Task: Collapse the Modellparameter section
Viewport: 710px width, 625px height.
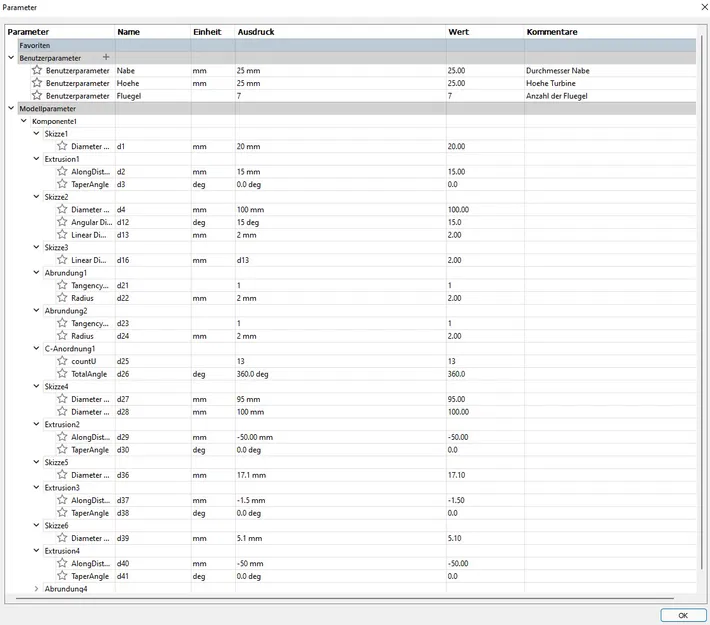Action: pyautogui.click(x=11, y=108)
